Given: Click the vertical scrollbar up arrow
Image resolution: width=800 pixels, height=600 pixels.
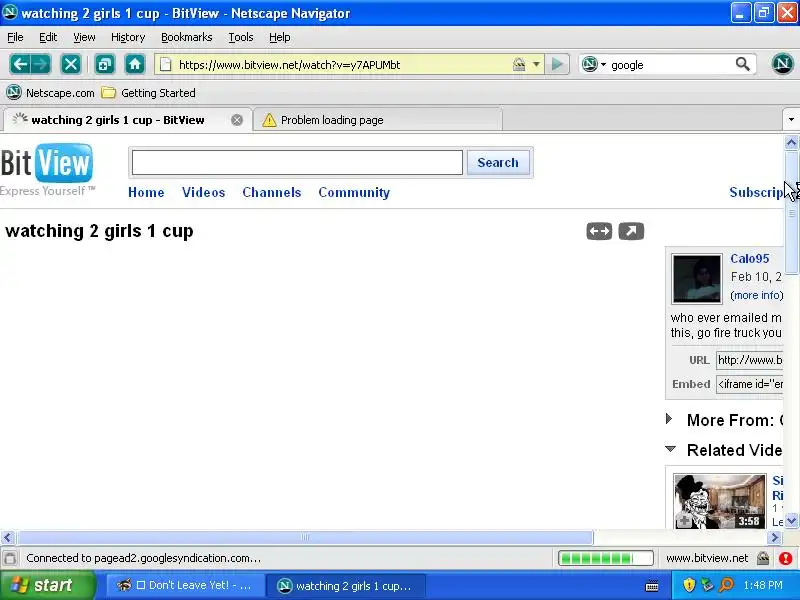Looking at the screenshot, I should pos(791,142).
